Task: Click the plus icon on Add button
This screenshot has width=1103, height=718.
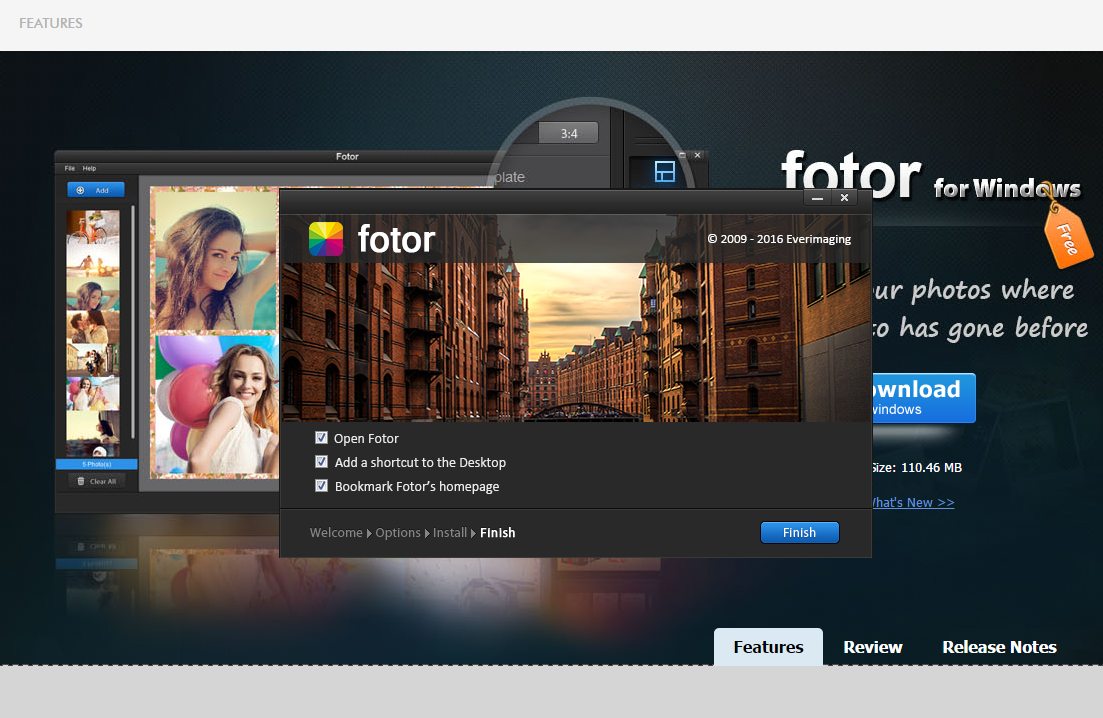Action: (x=80, y=190)
